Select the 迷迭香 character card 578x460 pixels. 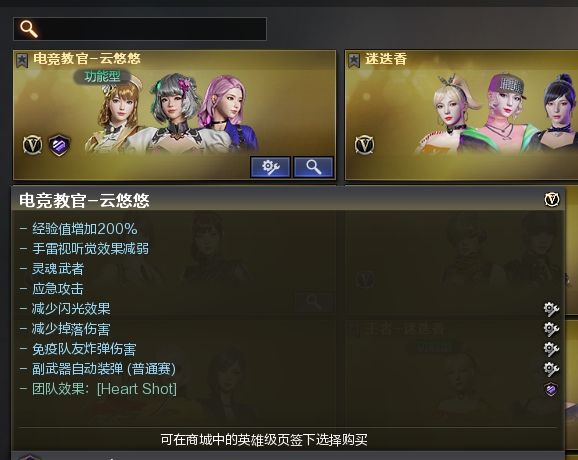[x=461, y=115]
